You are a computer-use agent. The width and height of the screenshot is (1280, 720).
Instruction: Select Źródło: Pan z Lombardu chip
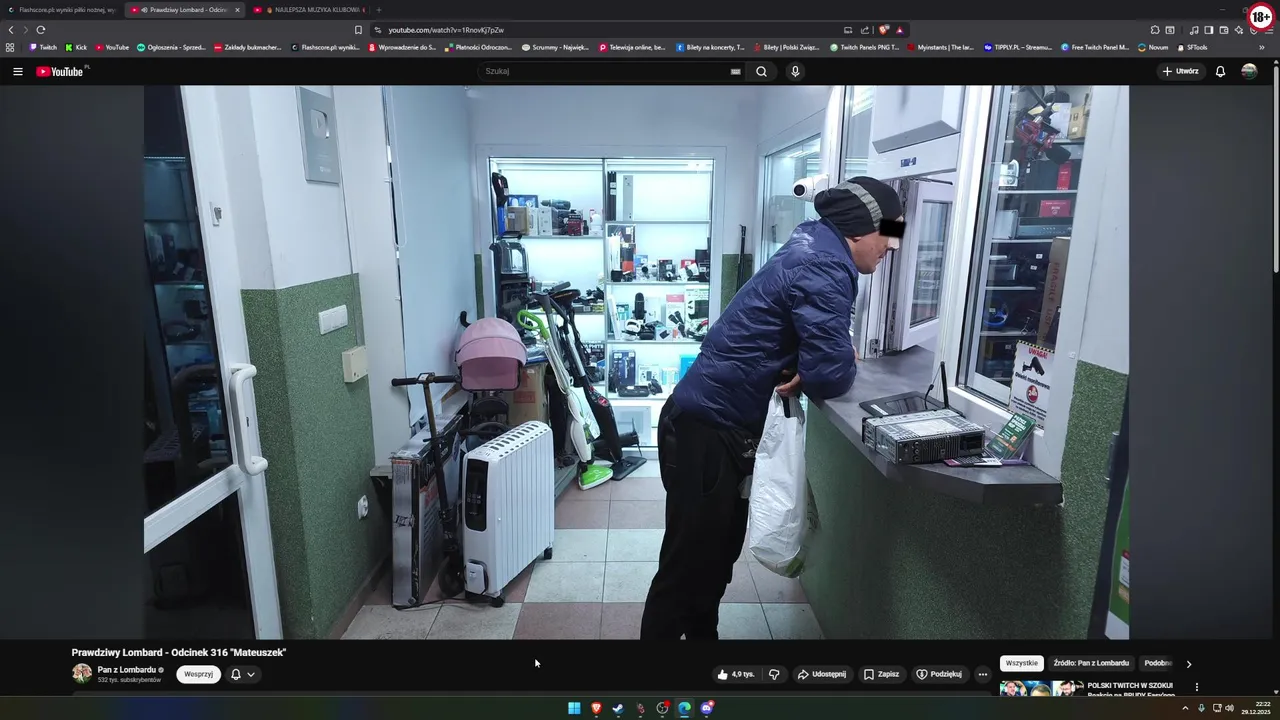[1091, 663]
